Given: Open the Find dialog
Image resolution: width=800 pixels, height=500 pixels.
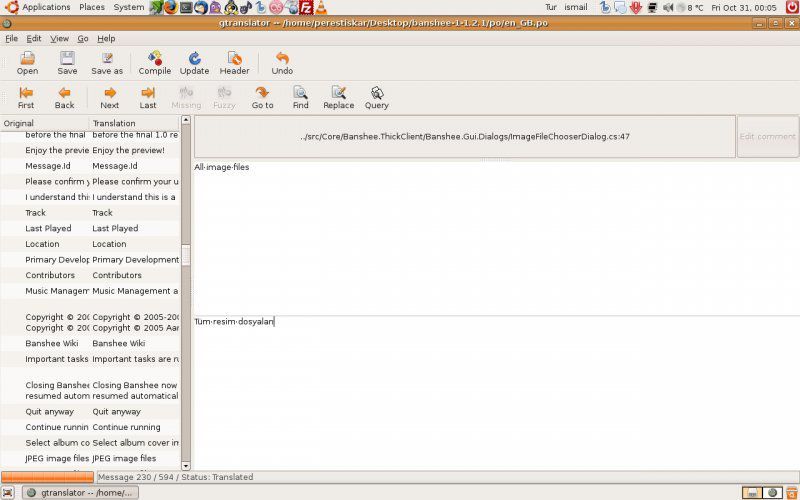Looking at the screenshot, I should 300,98.
